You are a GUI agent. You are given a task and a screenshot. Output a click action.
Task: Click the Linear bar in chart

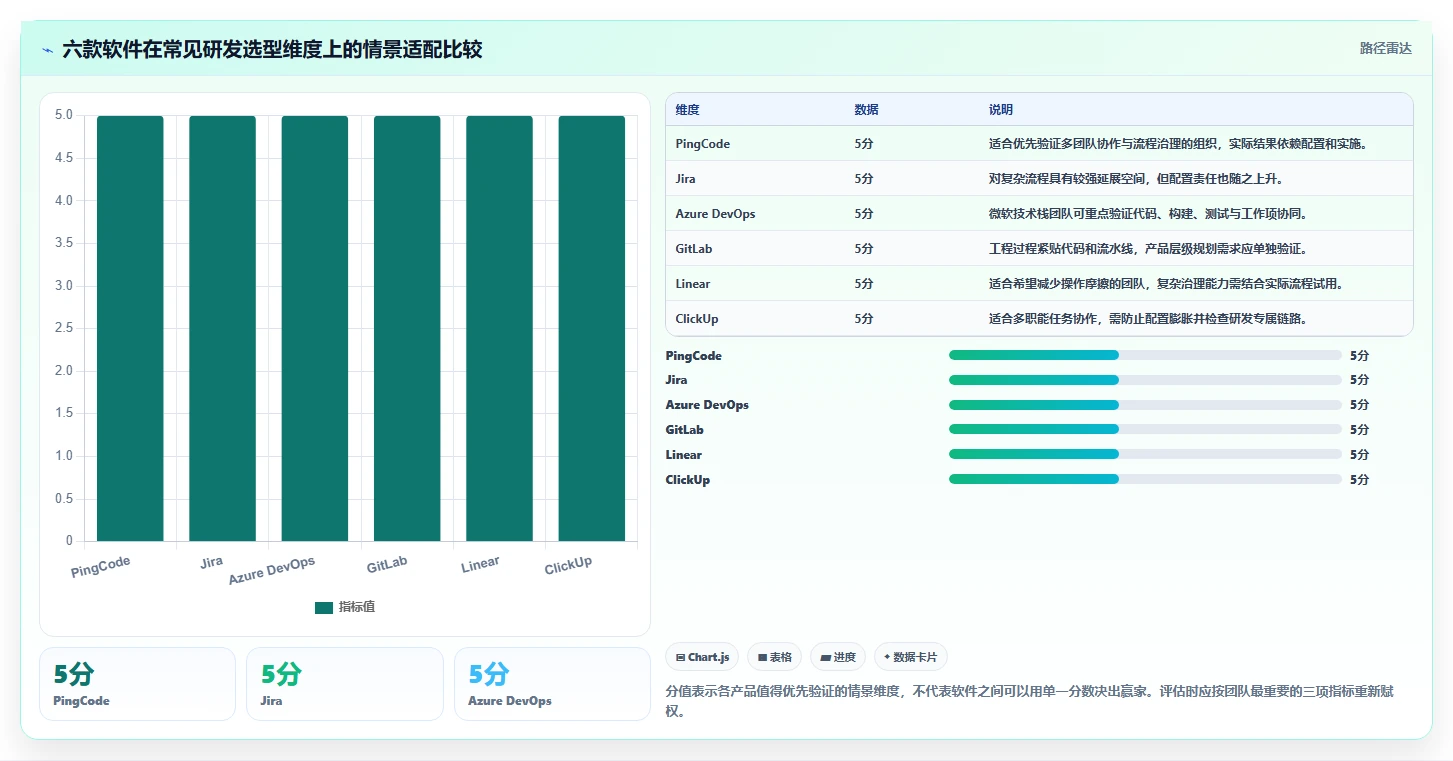pyautogui.click(x=499, y=328)
